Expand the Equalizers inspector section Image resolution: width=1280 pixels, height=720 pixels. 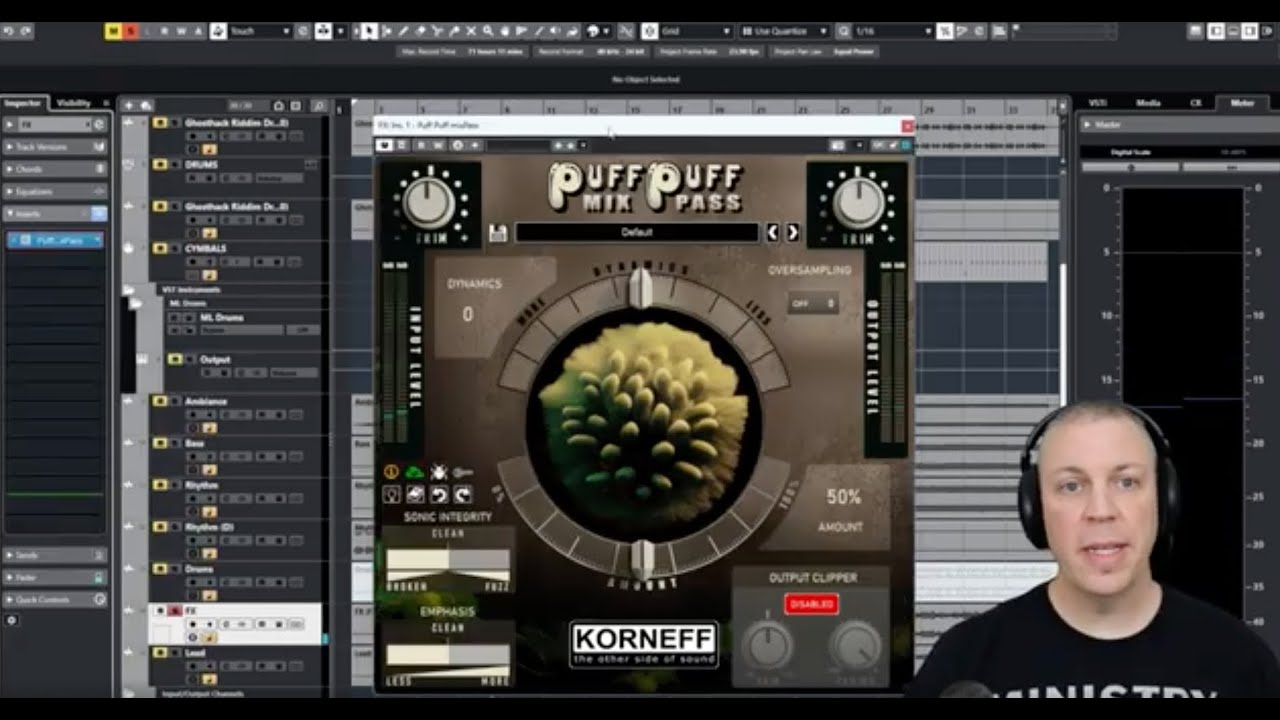click(55, 191)
